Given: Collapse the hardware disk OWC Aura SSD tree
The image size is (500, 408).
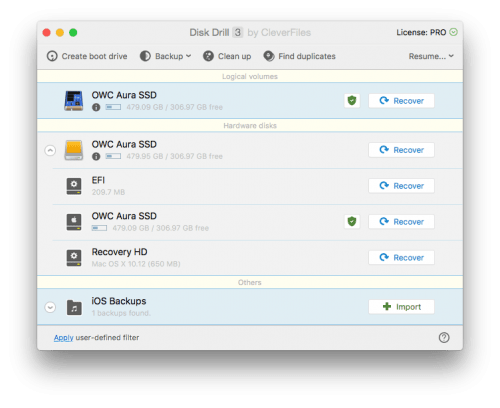Looking at the screenshot, I should click(50, 150).
